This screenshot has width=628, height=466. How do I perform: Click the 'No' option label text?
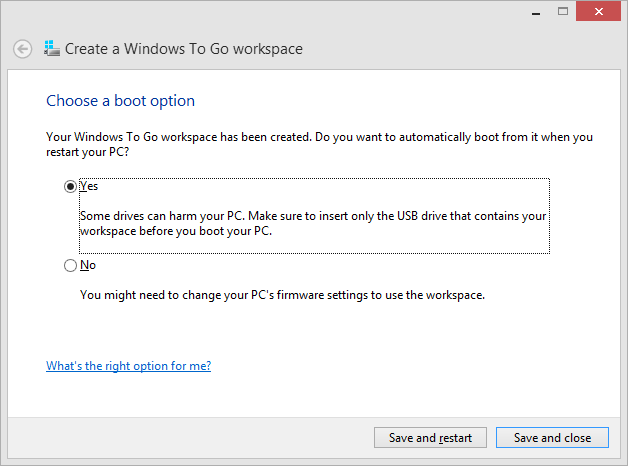[88, 266]
